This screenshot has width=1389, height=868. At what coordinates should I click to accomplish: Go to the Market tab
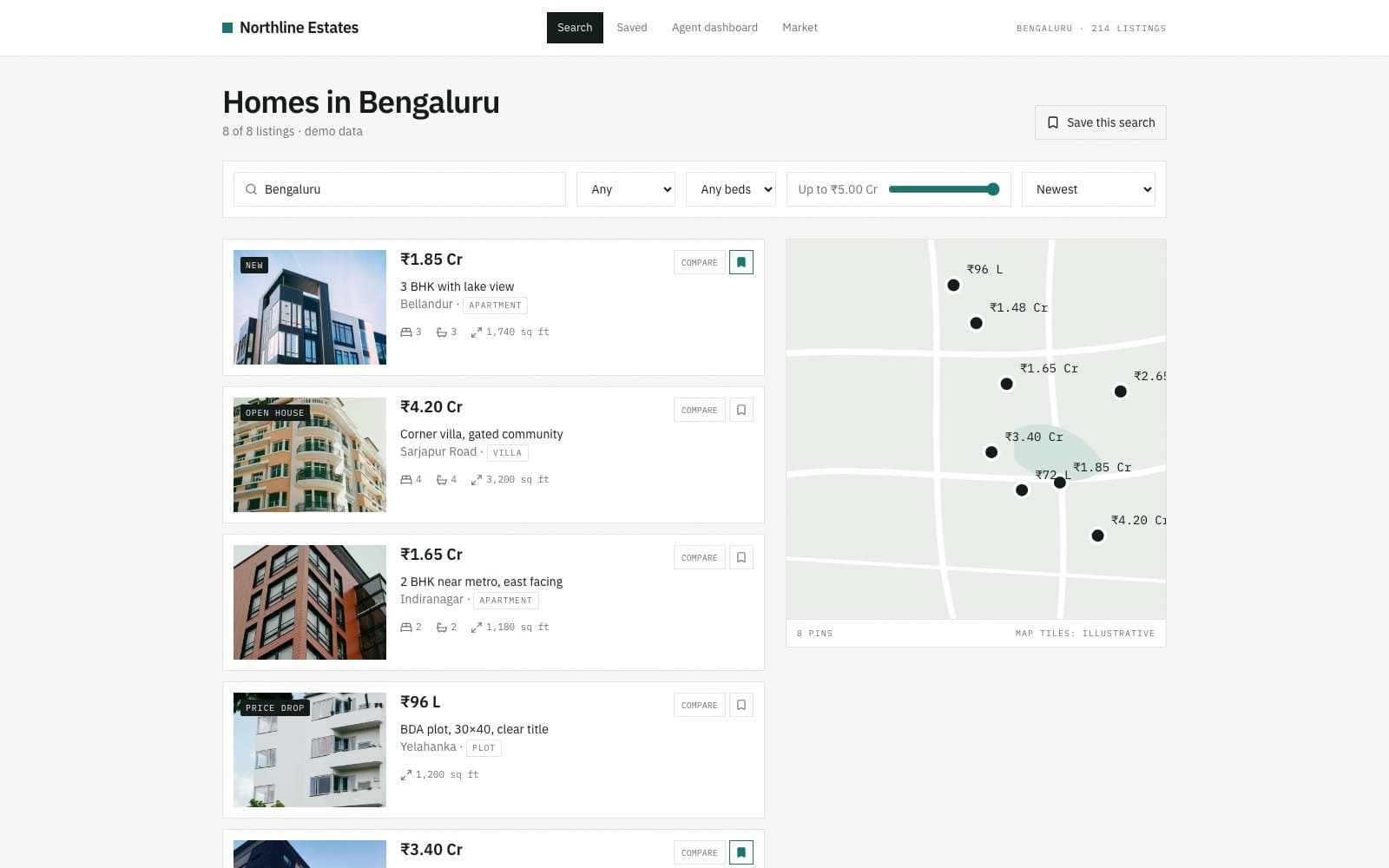click(800, 28)
